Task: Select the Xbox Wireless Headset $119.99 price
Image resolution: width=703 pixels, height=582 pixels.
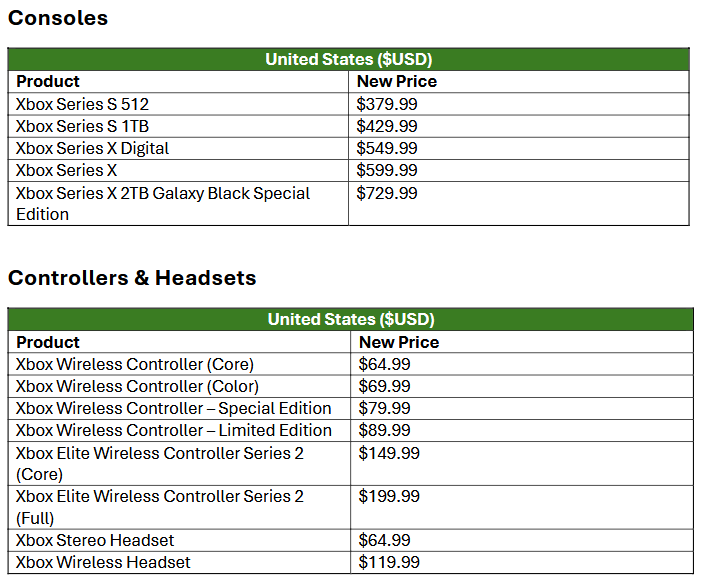Action: coord(389,562)
